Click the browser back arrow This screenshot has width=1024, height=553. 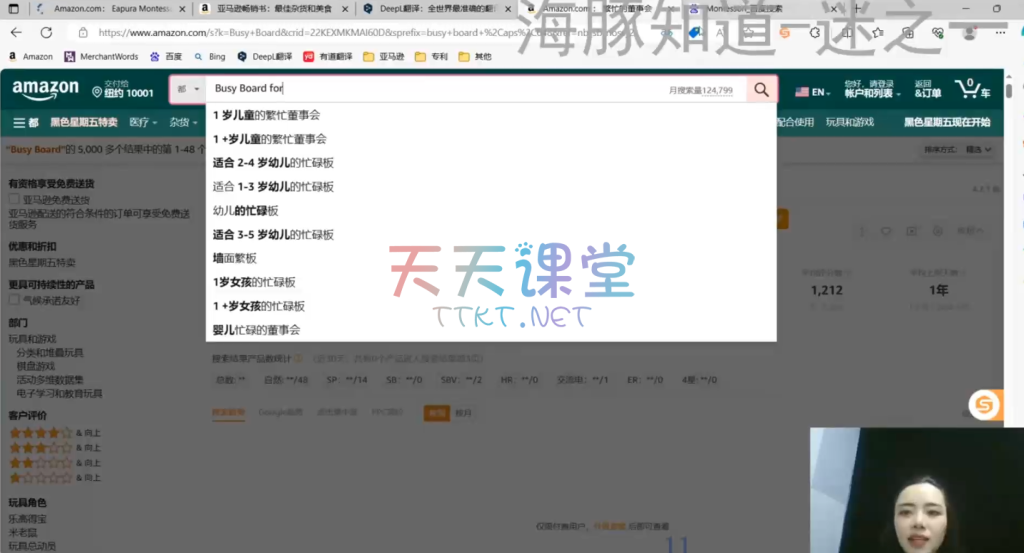tap(16, 32)
